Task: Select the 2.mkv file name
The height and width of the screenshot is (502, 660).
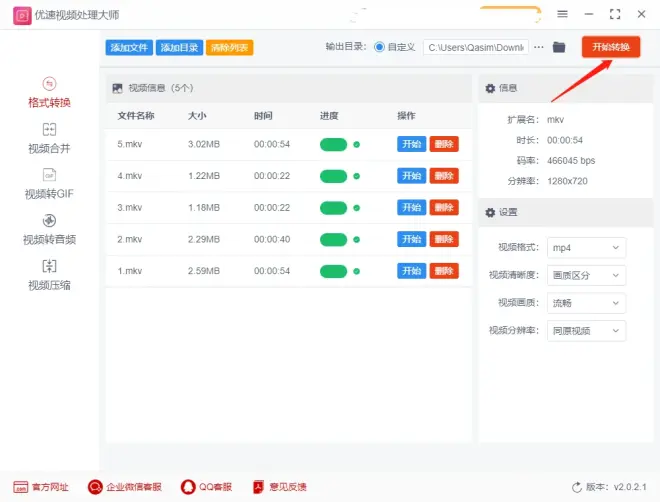Action: [x=130, y=239]
